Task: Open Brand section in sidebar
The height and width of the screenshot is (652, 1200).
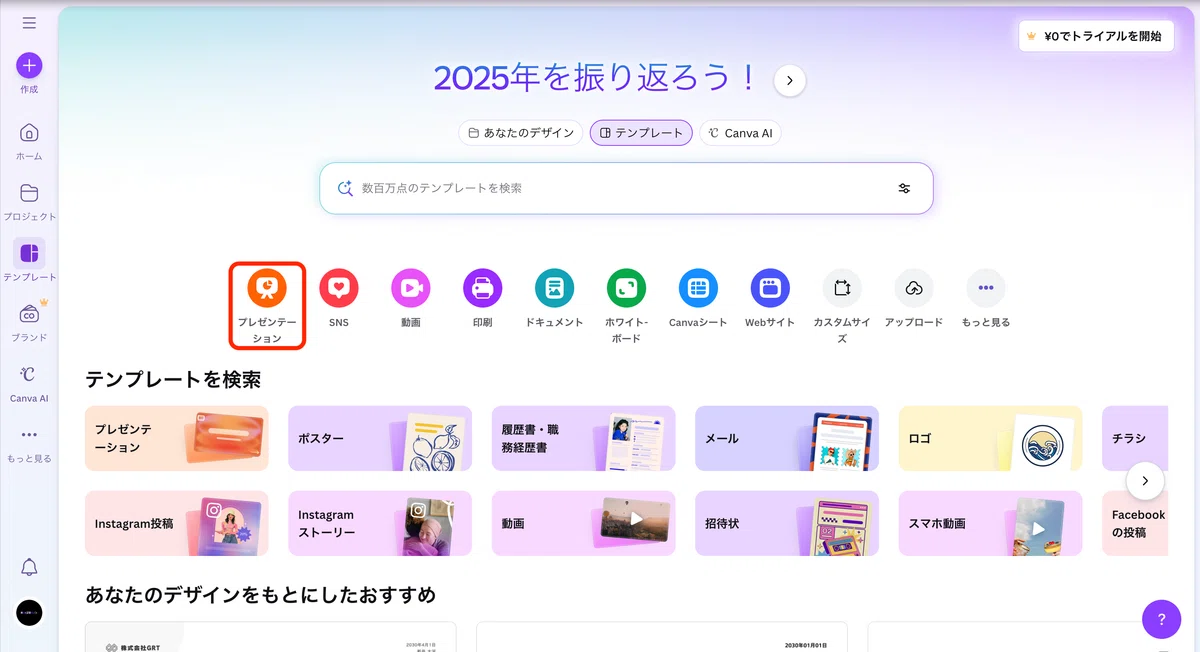Action: coord(29,314)
